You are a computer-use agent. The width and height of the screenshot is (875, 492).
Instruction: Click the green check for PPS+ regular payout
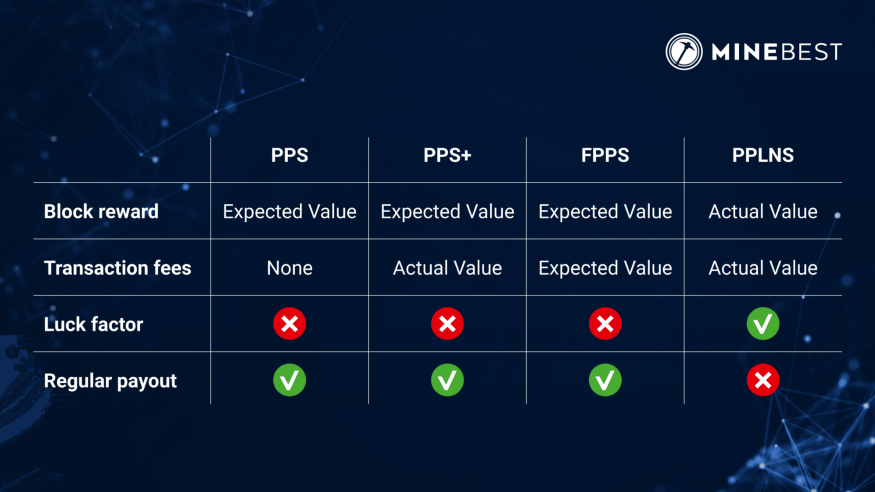pyautogui.click(x=447, y=380)
